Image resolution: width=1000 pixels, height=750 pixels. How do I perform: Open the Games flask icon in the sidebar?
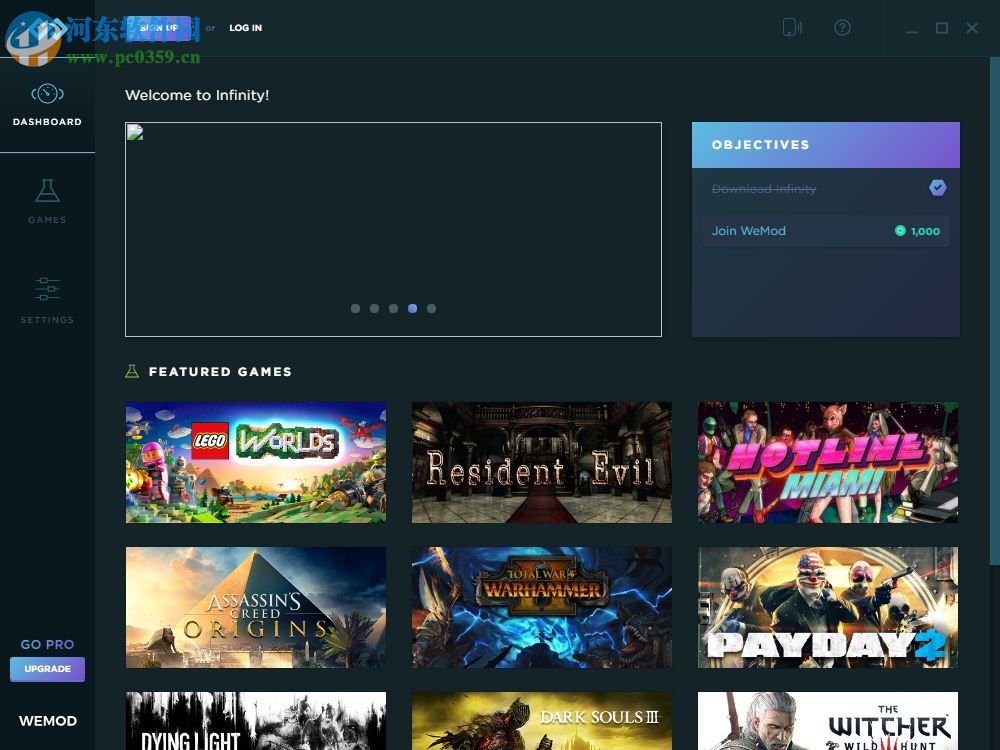[47, 190]
